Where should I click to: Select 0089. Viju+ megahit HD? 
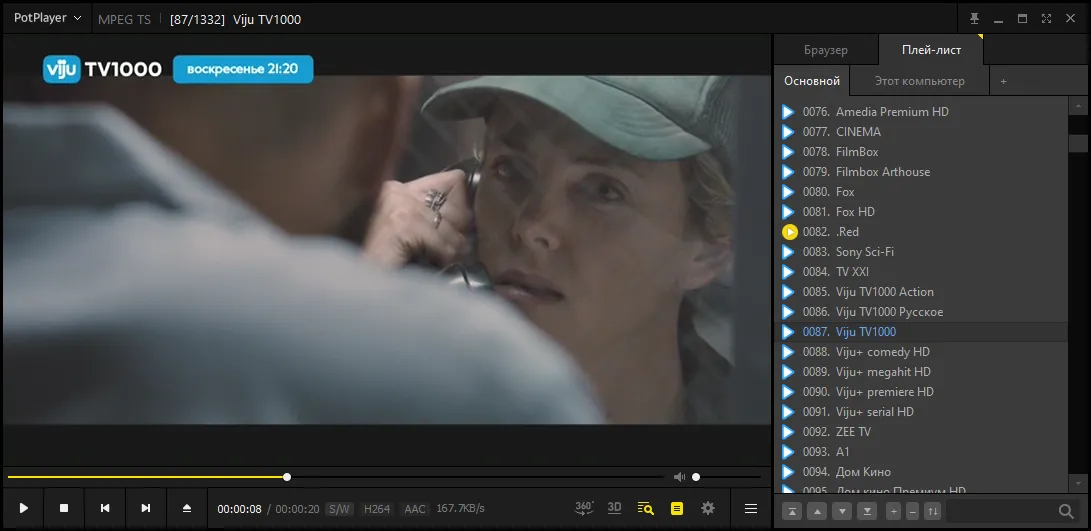click(921, 372)
